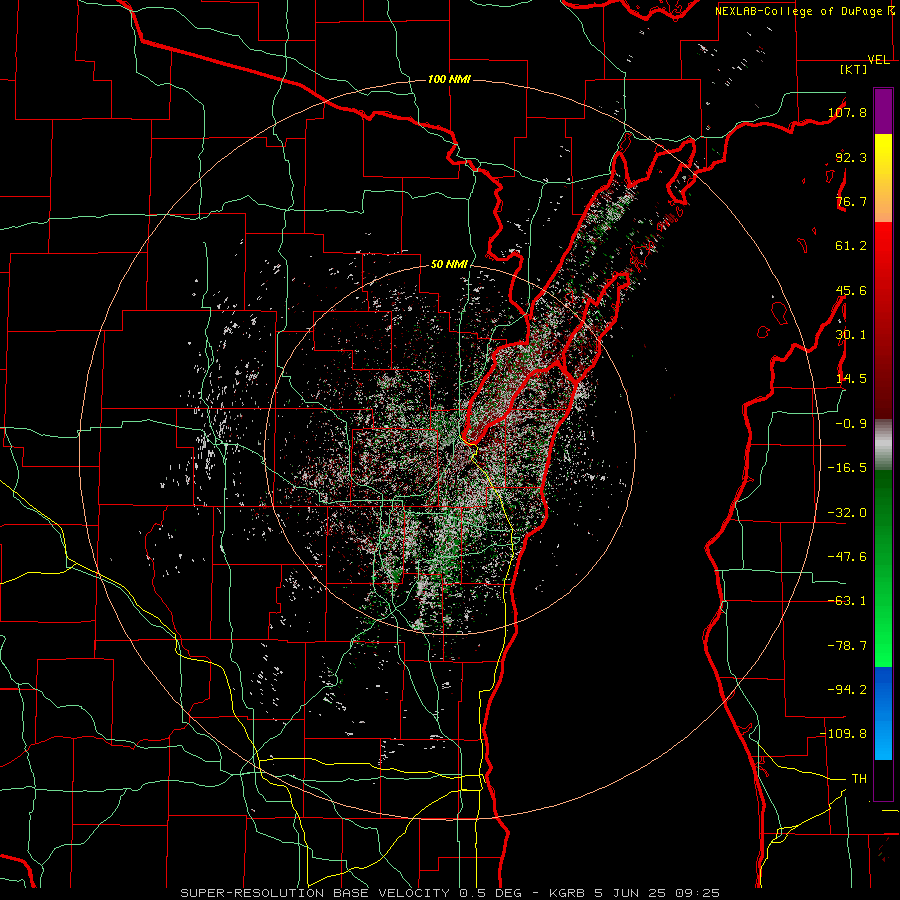Click the 92.3 value on the velocity scale
900x900 pixels.
click(851, 157)
